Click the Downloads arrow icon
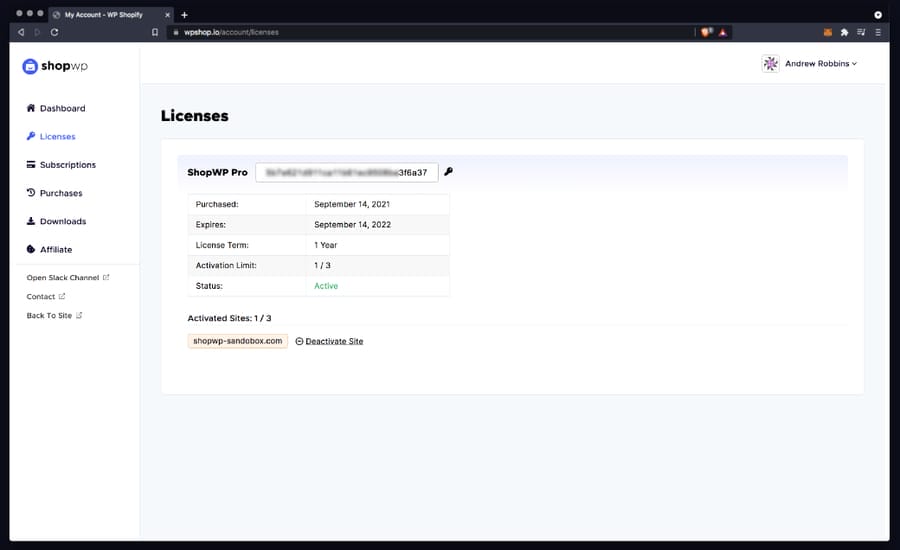The width and height of the screenshot is (900, 550). 31,221
